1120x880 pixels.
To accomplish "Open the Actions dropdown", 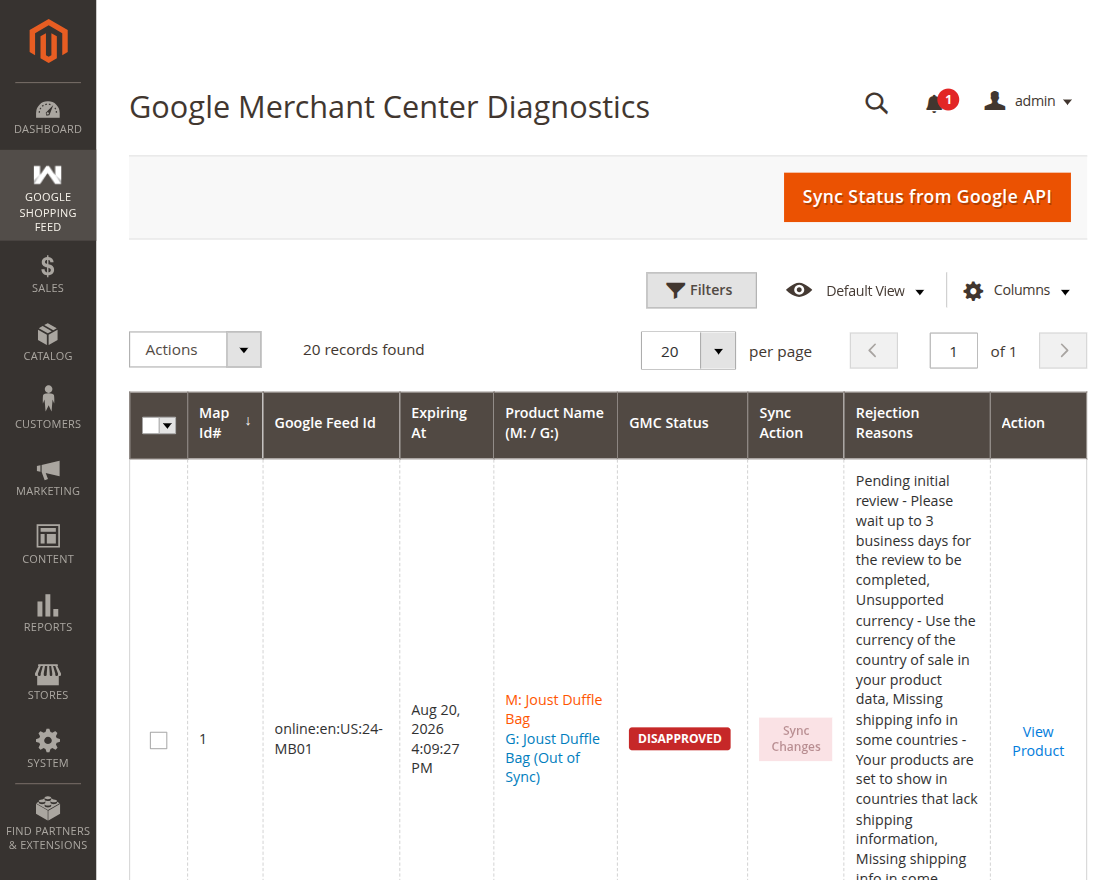I will click(195, 349).
